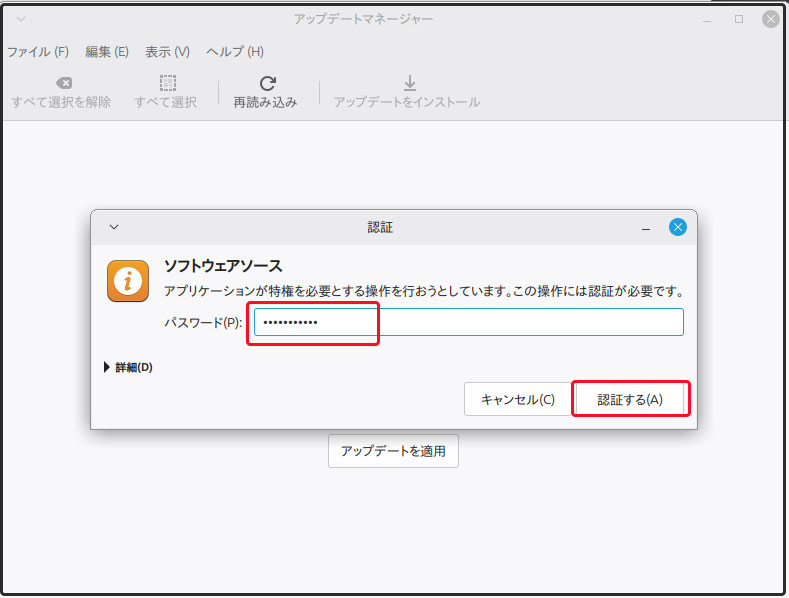The width and height of the screenshot is (789, 598).
Task: Open the 認証 dialog window menu chevron
Action: pyautogui.click(x=114, y=227)
